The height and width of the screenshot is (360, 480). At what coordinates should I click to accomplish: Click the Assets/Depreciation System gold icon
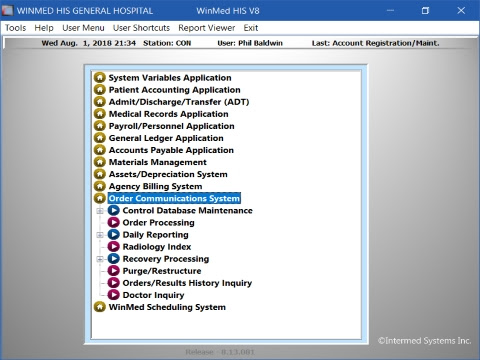point(100,174)
